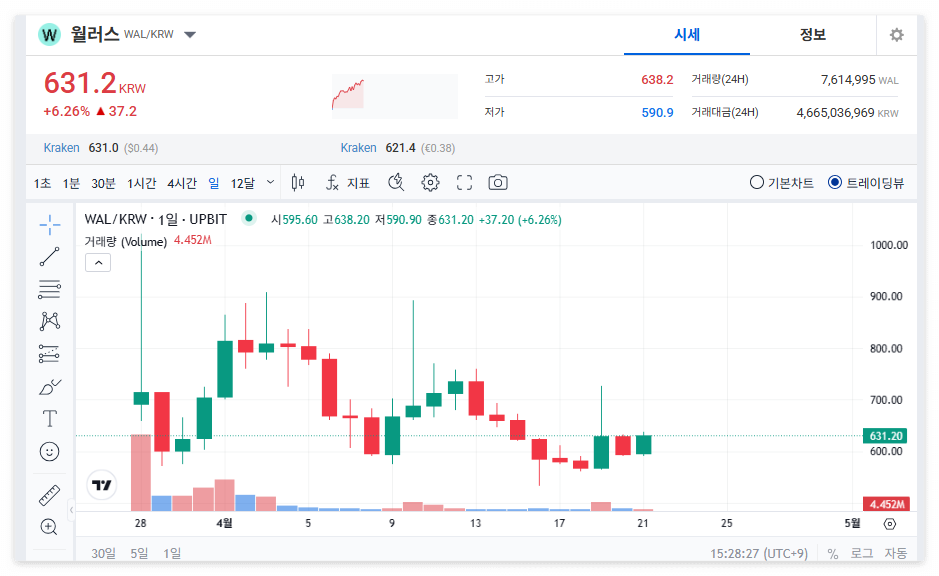939x576 pixels.
Task: Click the 4.452M volume axis label
Action: [x=886, y=504]
